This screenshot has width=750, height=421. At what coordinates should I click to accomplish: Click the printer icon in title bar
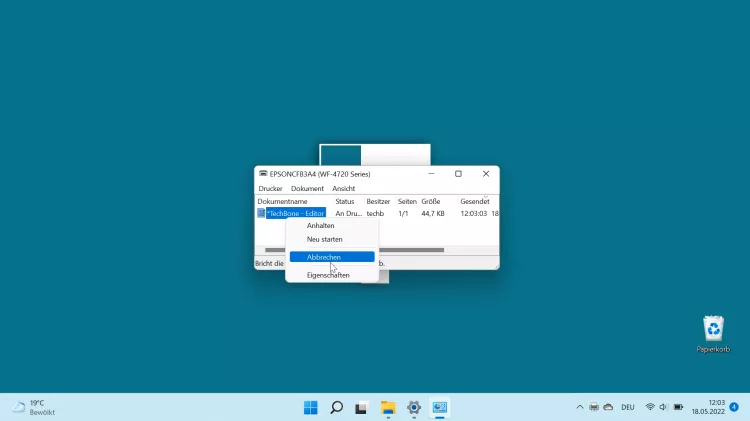point(263,174)
